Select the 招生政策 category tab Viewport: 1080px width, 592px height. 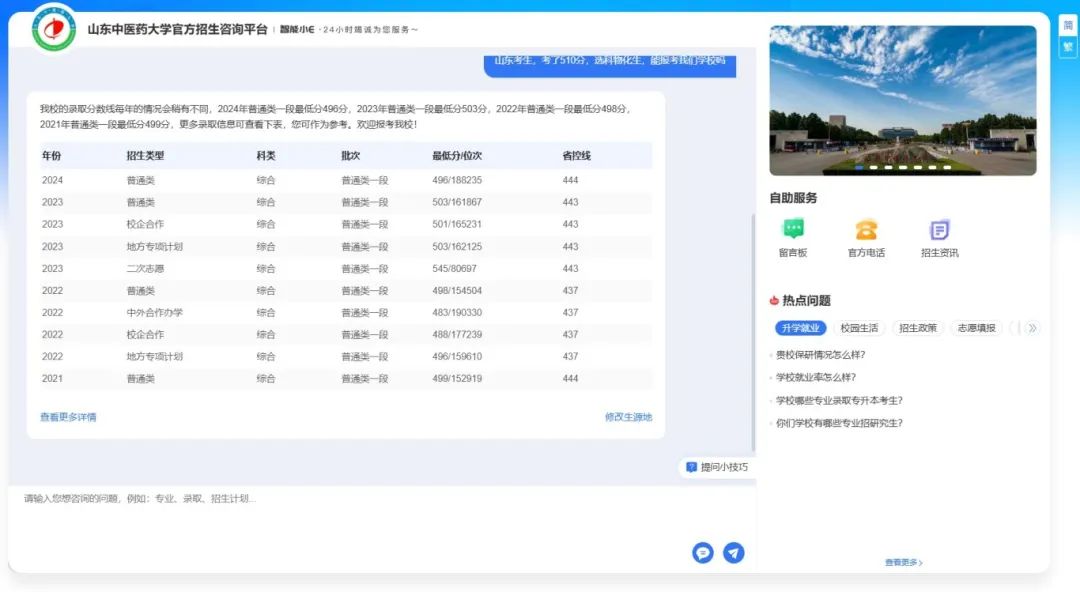click(x=917, y=328)
